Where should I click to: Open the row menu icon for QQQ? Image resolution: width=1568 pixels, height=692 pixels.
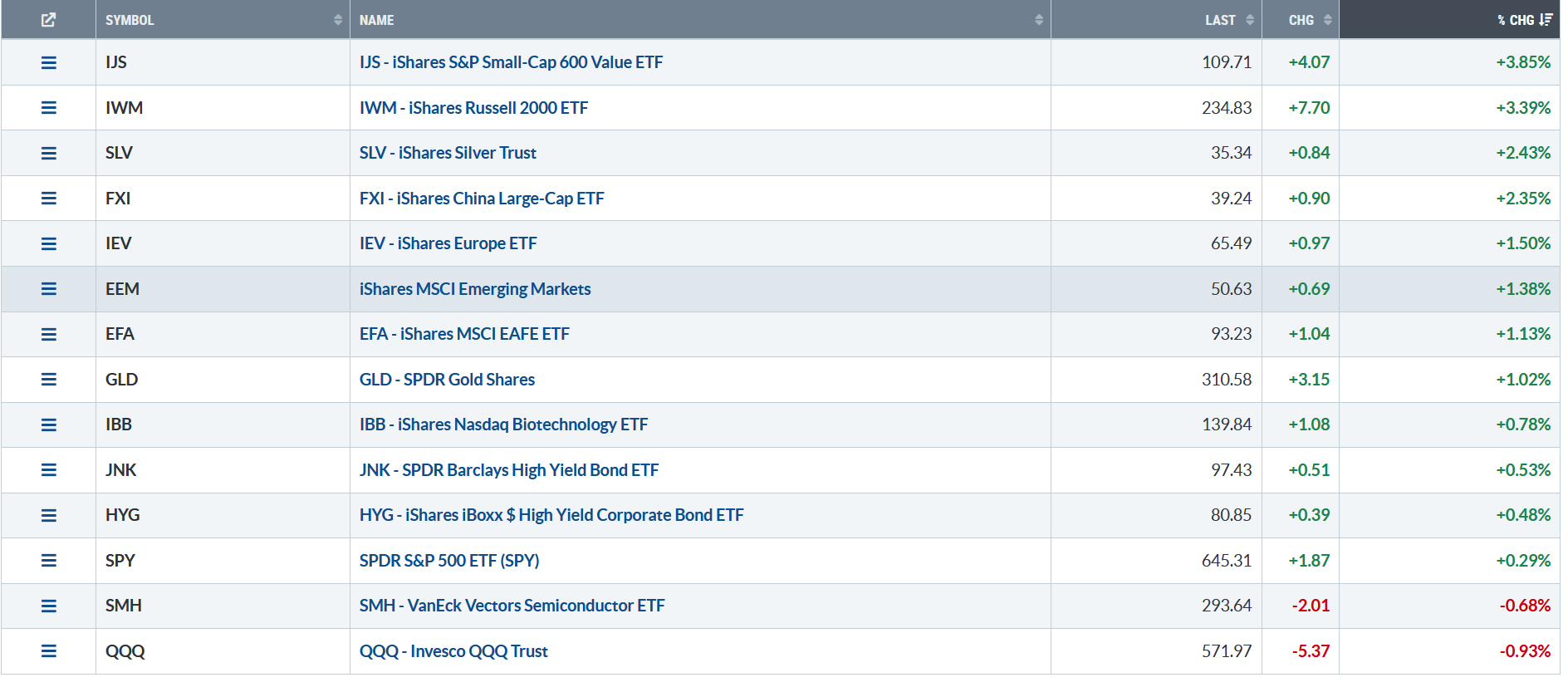tap(48, 651)
